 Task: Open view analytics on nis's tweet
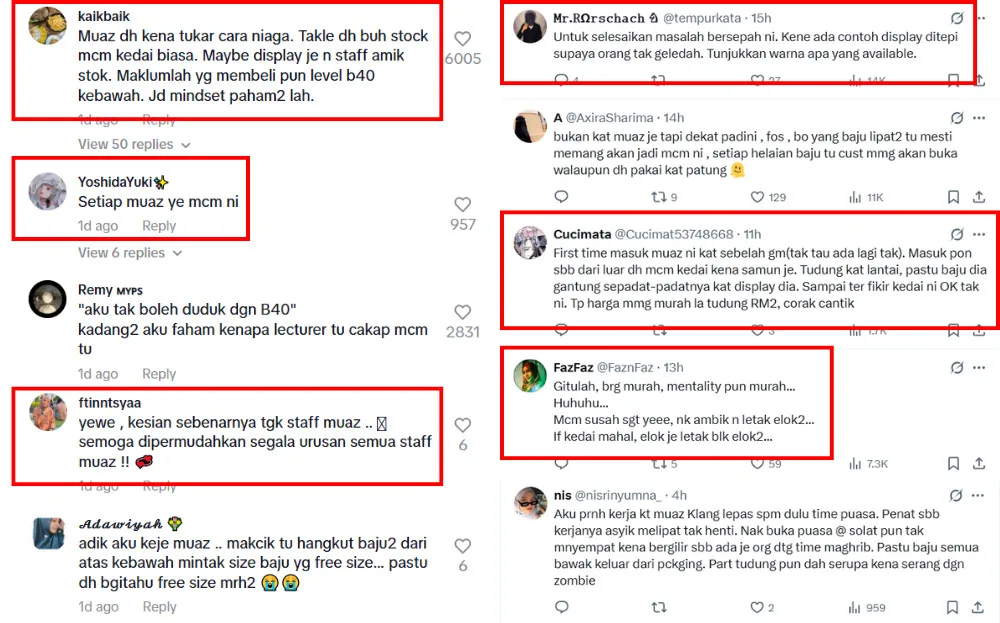[x=855, y=607]
